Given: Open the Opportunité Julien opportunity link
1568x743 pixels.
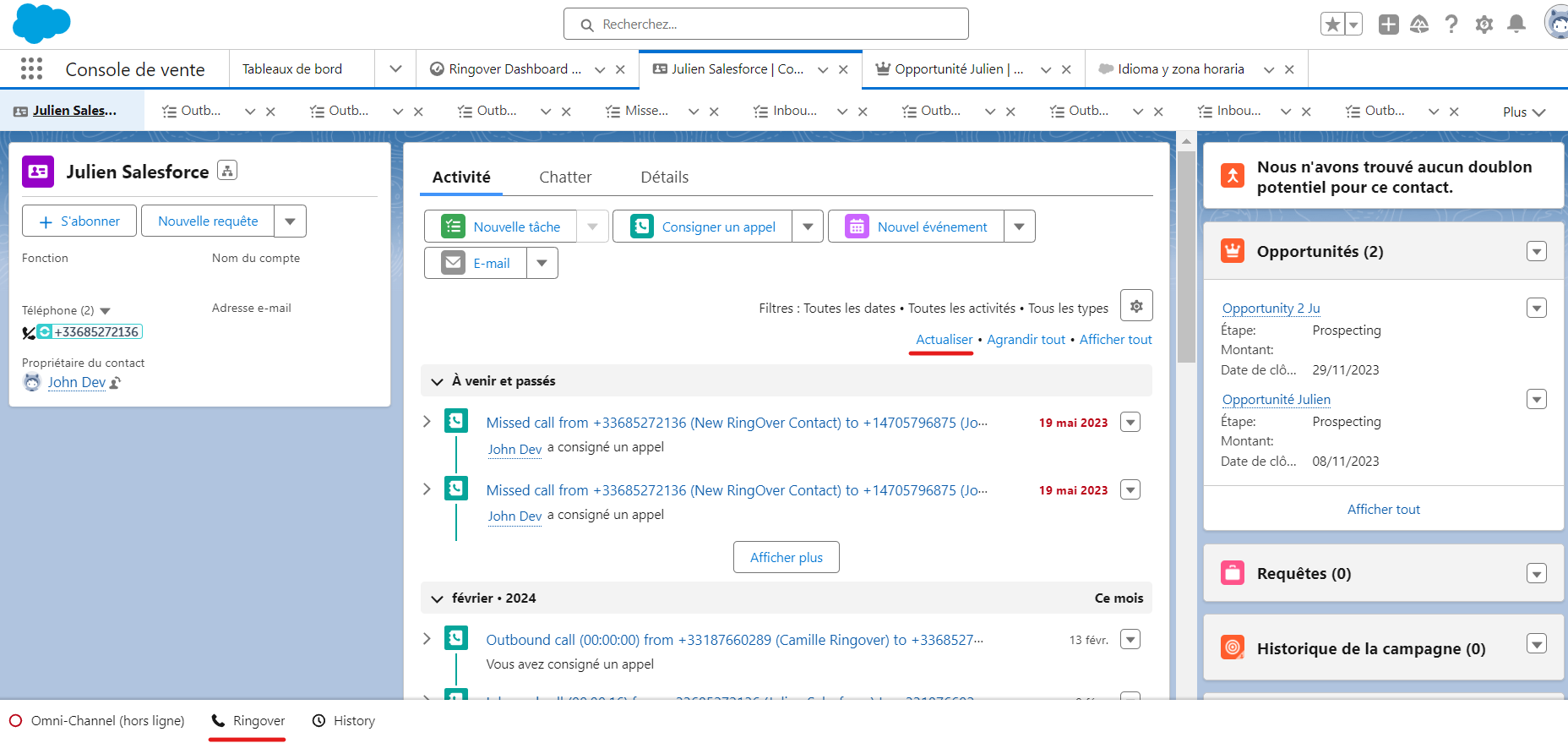Looking at the screenshot, I should [1276, 400].
